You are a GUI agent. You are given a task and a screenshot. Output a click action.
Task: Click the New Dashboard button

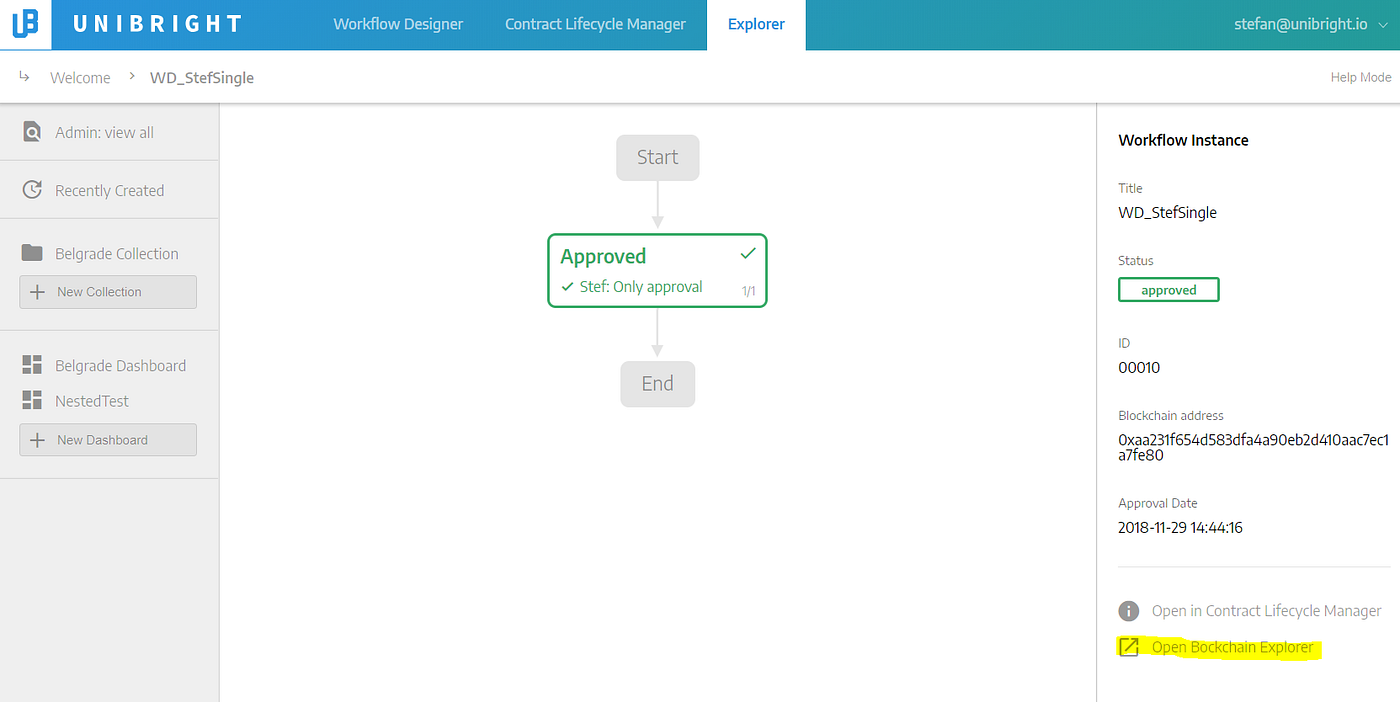coord(108,440)
